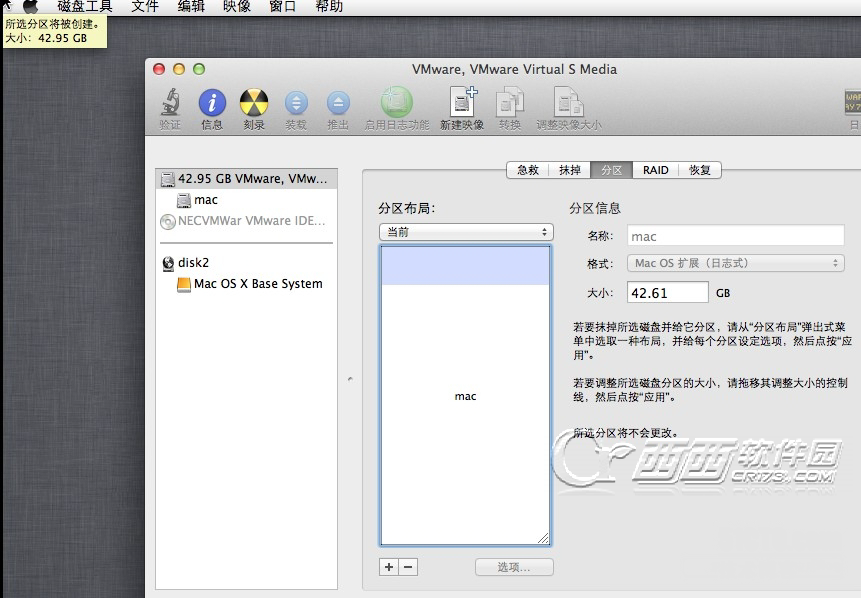Minimize the window with yellow button
Image resolution: width=861 pixels, height=598 pixels.
pos(179,69)
